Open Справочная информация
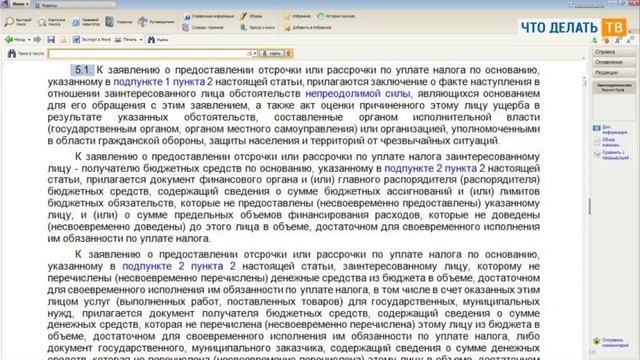640x360 pixels. click(x=208, y=16)
